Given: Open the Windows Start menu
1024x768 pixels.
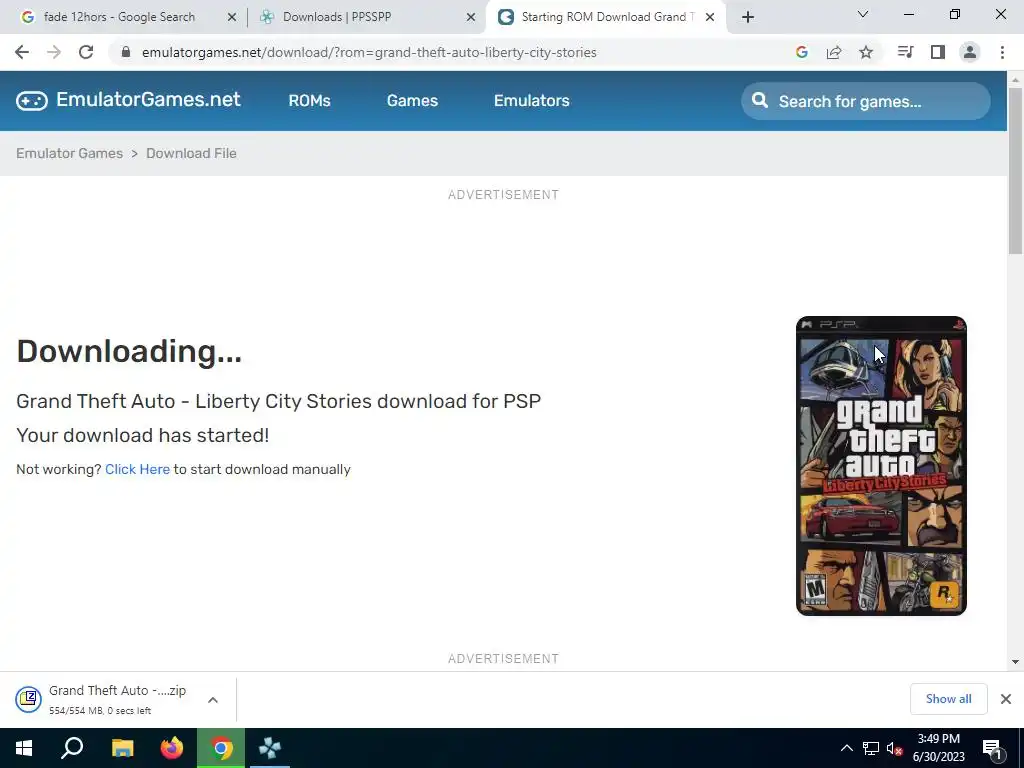Looking at the screenshot, I should (24, 748).
